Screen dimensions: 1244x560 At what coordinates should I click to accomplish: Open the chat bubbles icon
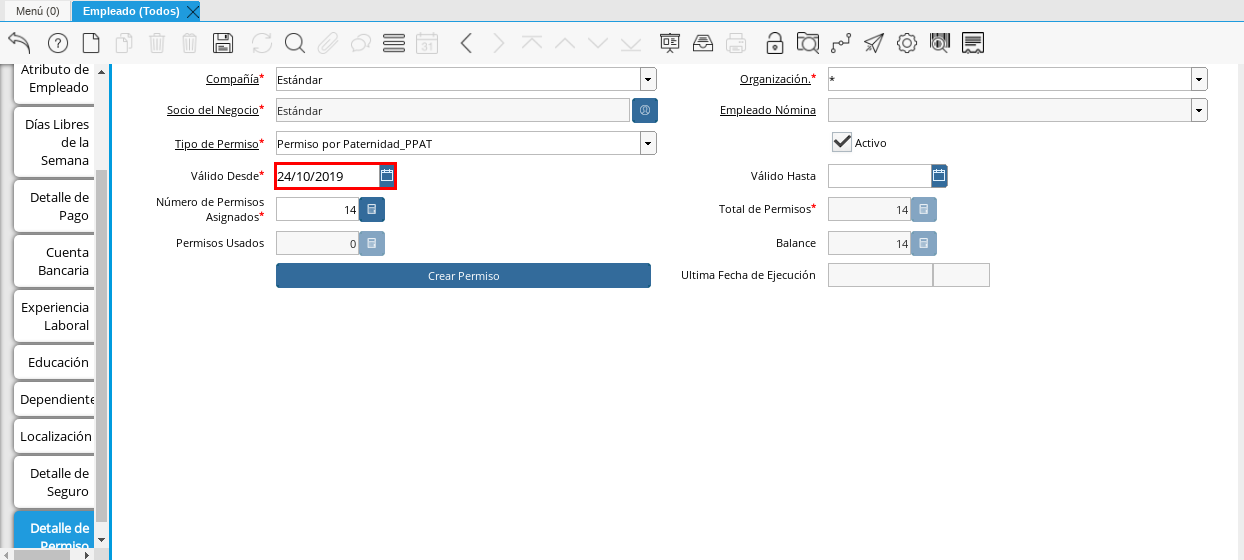(361, 43)
